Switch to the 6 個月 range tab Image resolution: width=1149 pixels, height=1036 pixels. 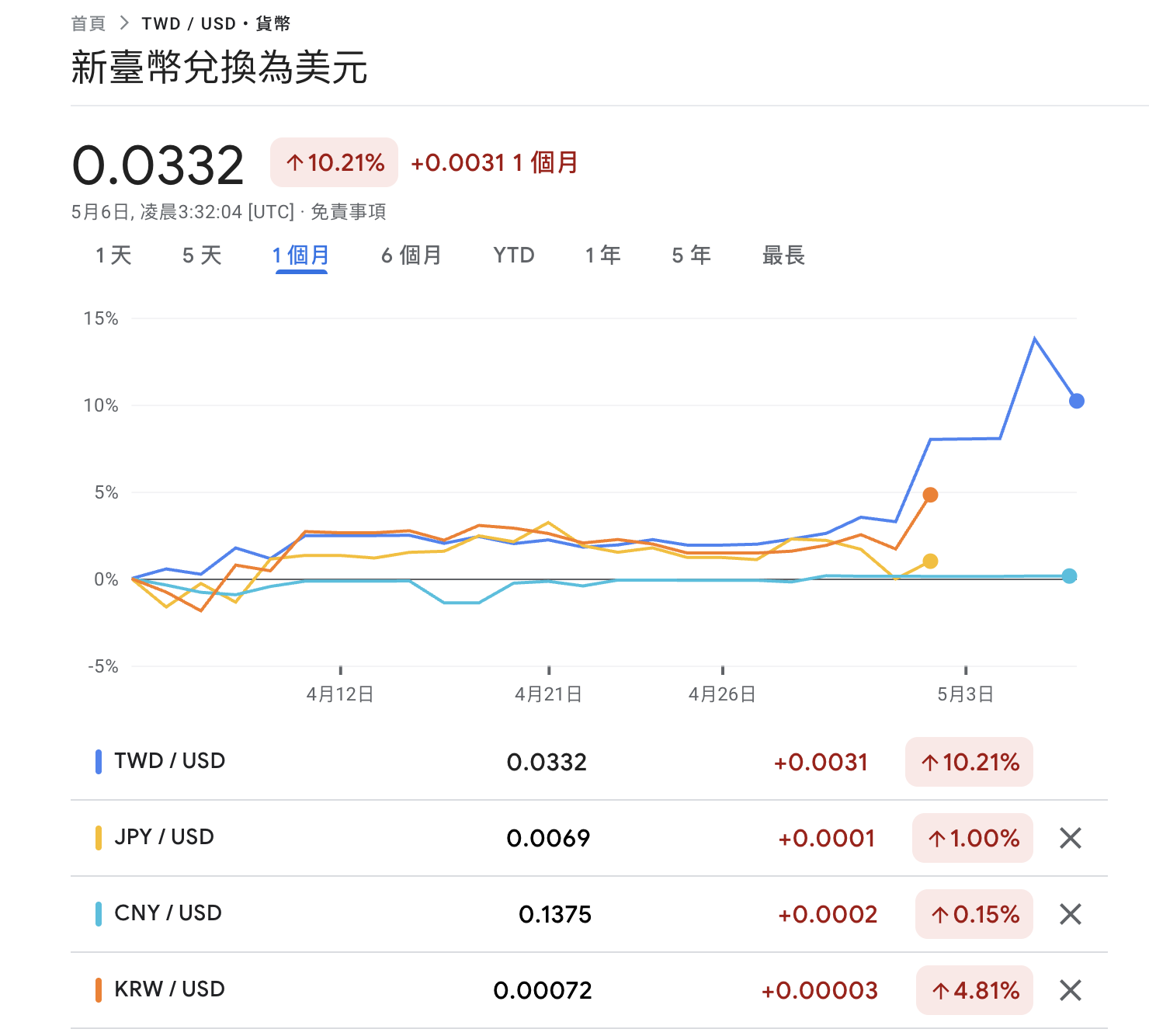tap(411, 255)
